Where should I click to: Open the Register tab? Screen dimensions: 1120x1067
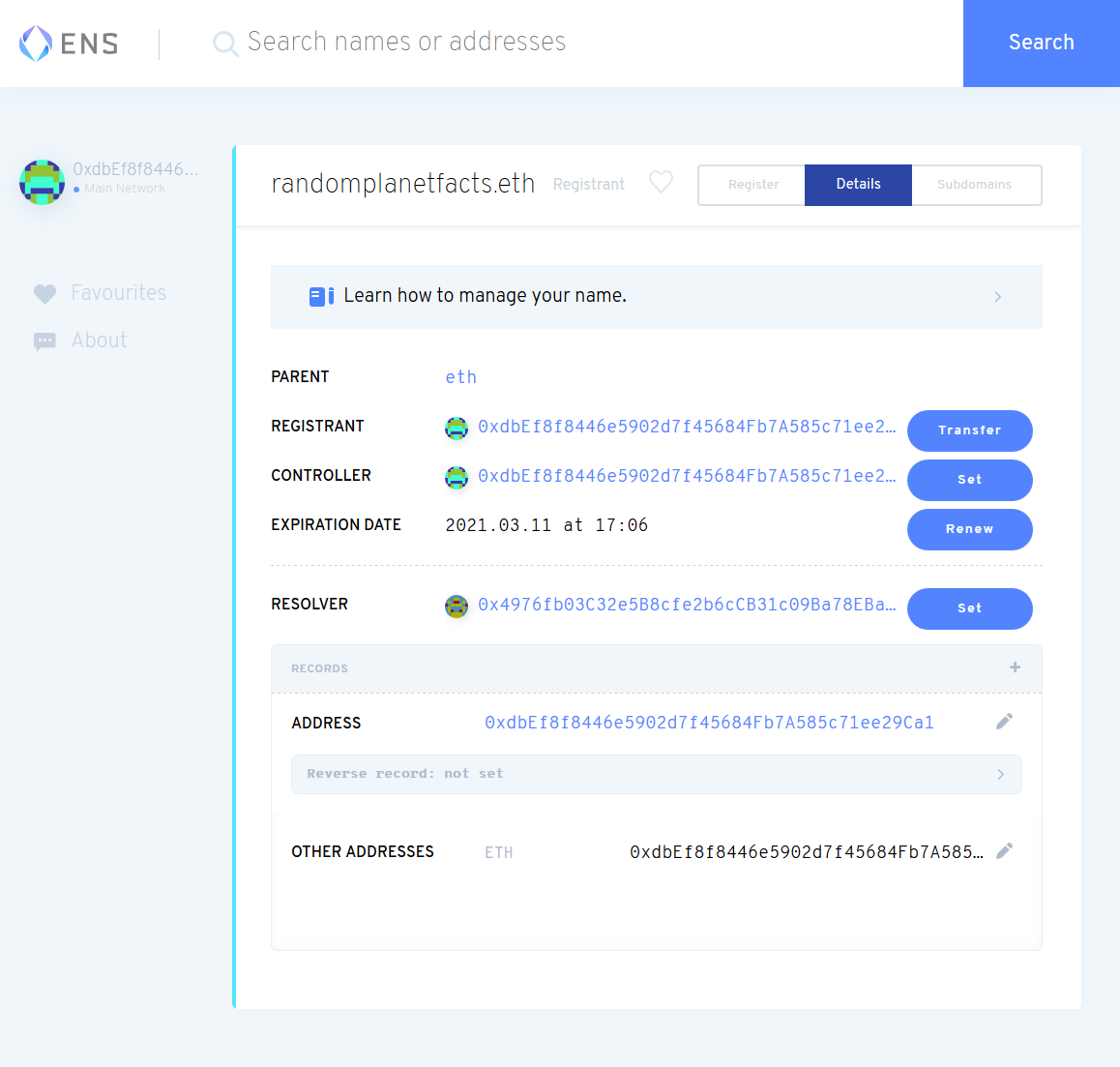tap(752, 185)
